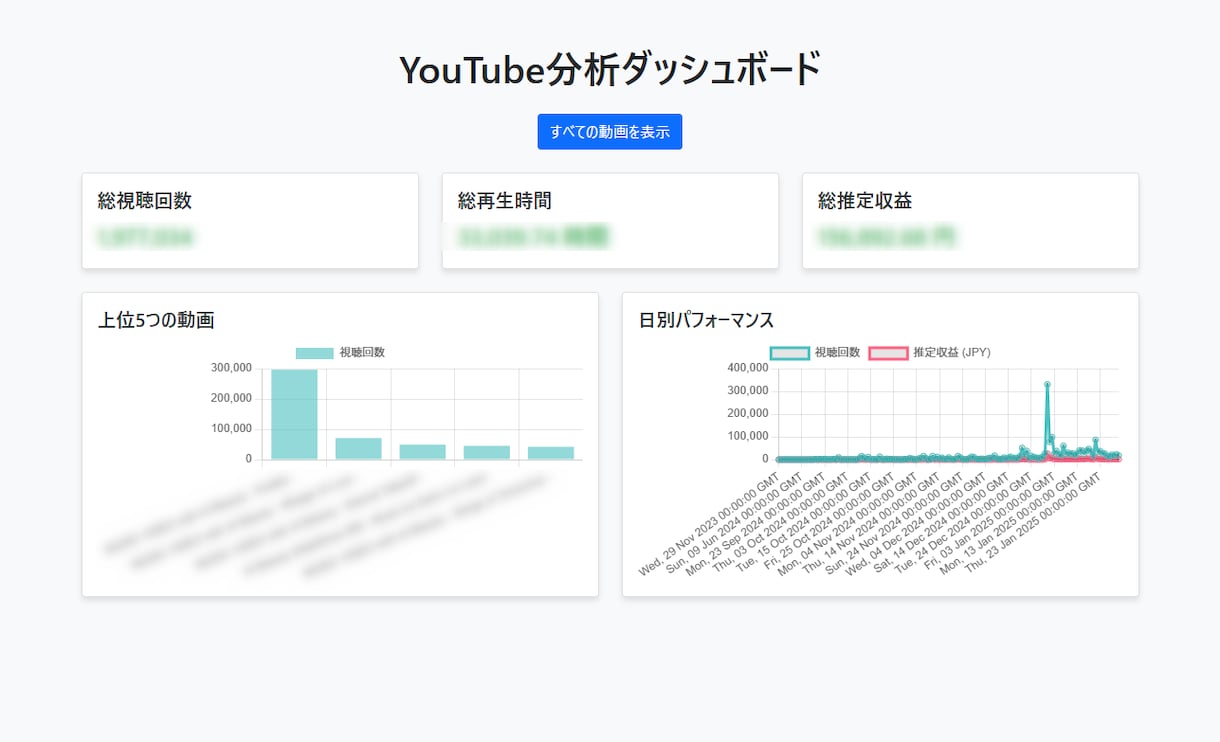This screenshot has height=742, width=1220.
Task: Click the tallest bar in top videos chart
Action: tap(294, 414)
